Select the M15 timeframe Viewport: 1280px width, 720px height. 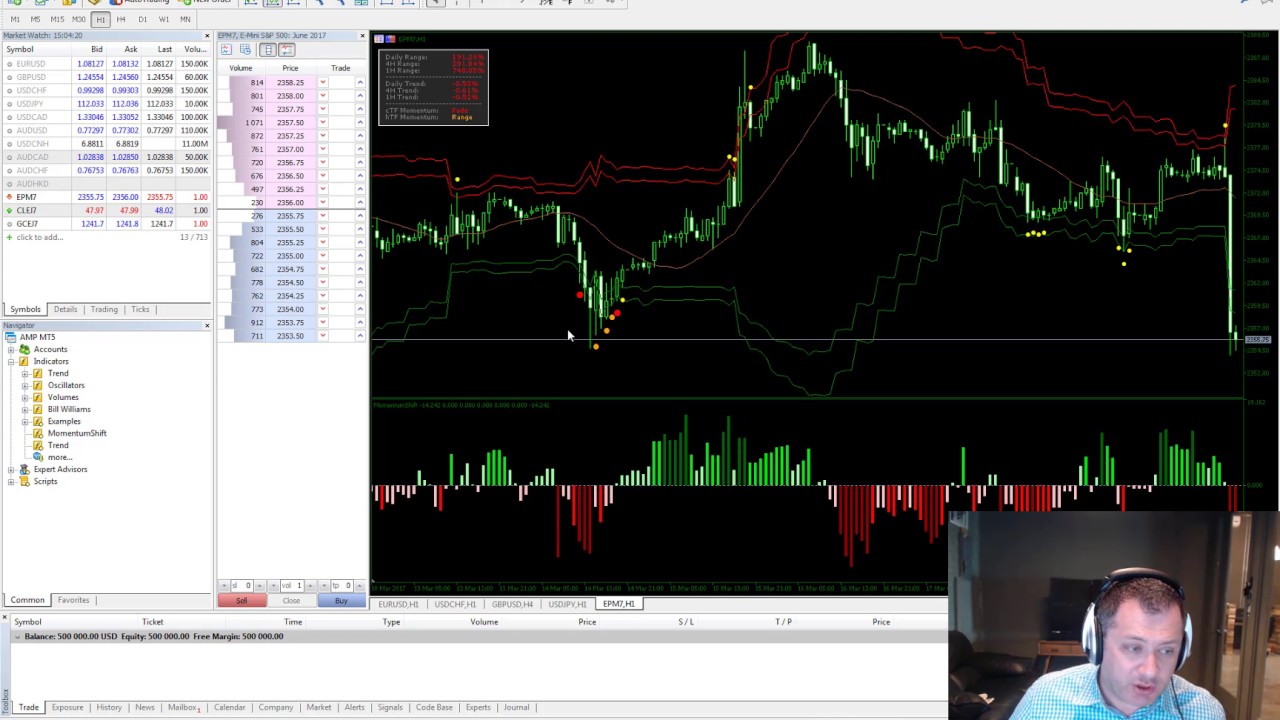click(x=57, y=19)
